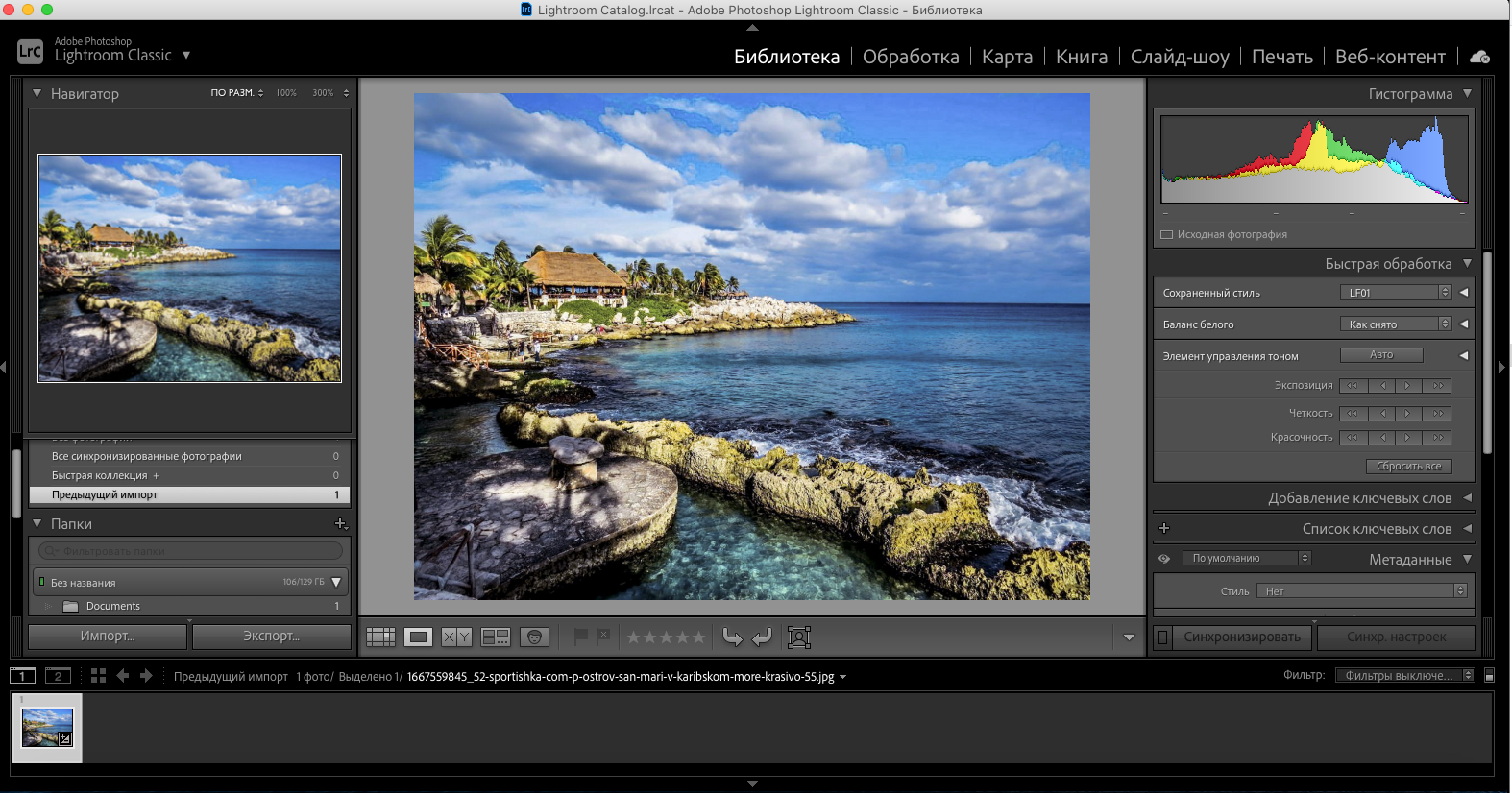The image size is (1512, 793).
Task: Select the loupe view icon
Action: [x=418, y=637]
